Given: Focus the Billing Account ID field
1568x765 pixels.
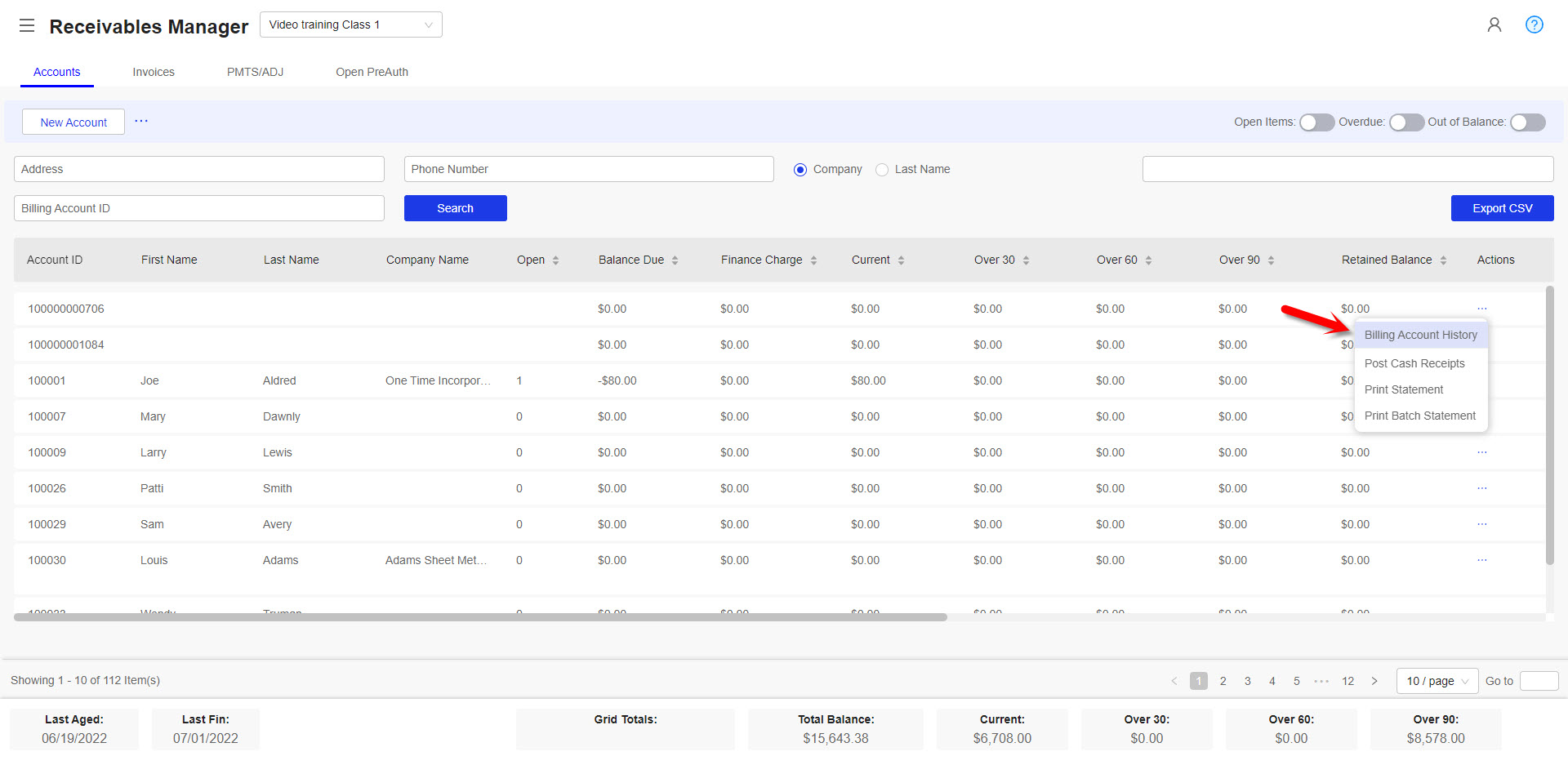Looking at the screenshot, I should coord(199,208).
